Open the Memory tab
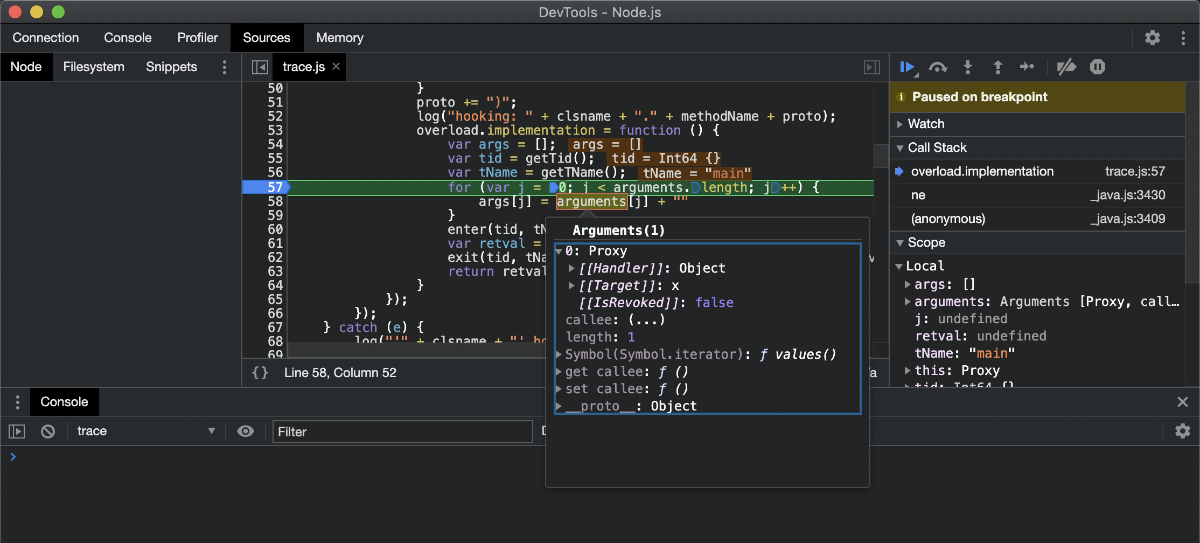The image size is (1200, 543). pyautogui.click(x=340, y=38)
